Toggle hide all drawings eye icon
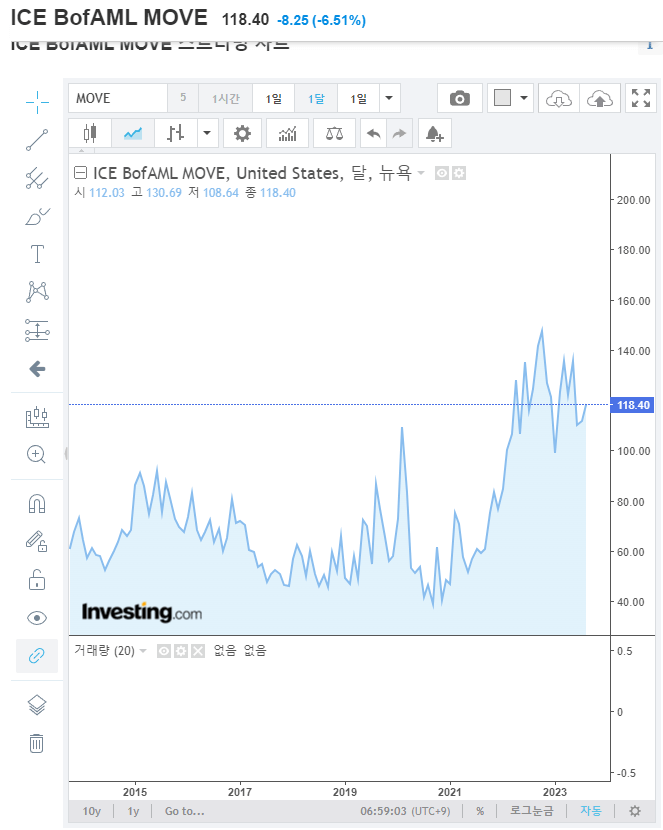 (x=37, y=618)
